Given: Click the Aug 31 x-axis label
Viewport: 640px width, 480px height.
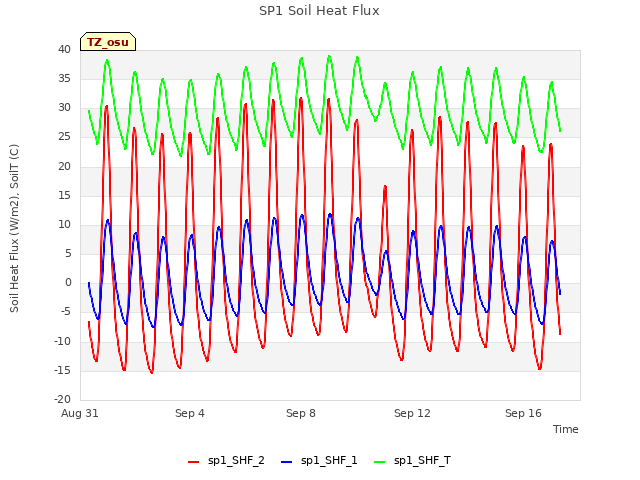Looking at the screenshot, I should 80,413.
